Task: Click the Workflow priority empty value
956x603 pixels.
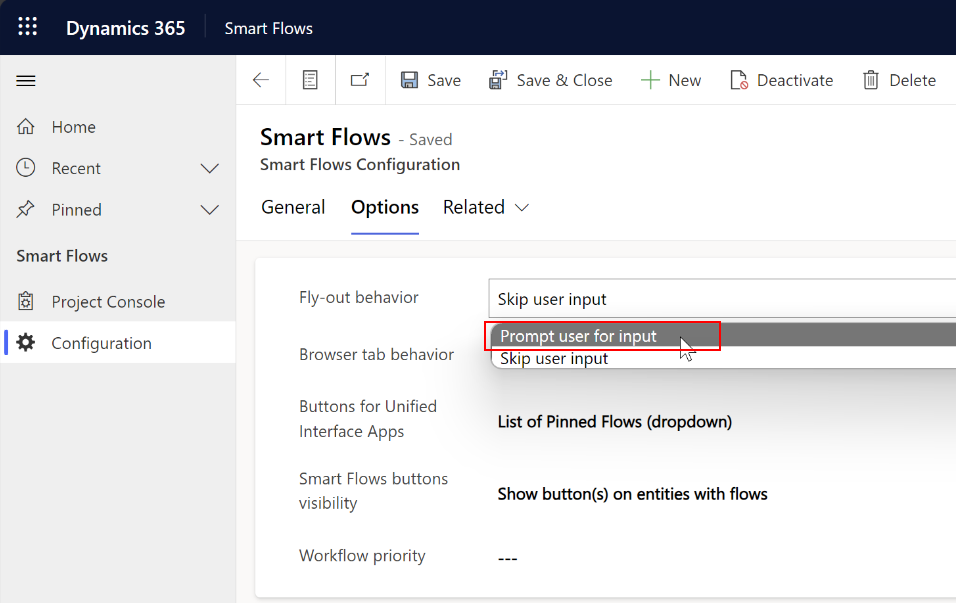Action: pyautogui.click(x=507, y=558)
